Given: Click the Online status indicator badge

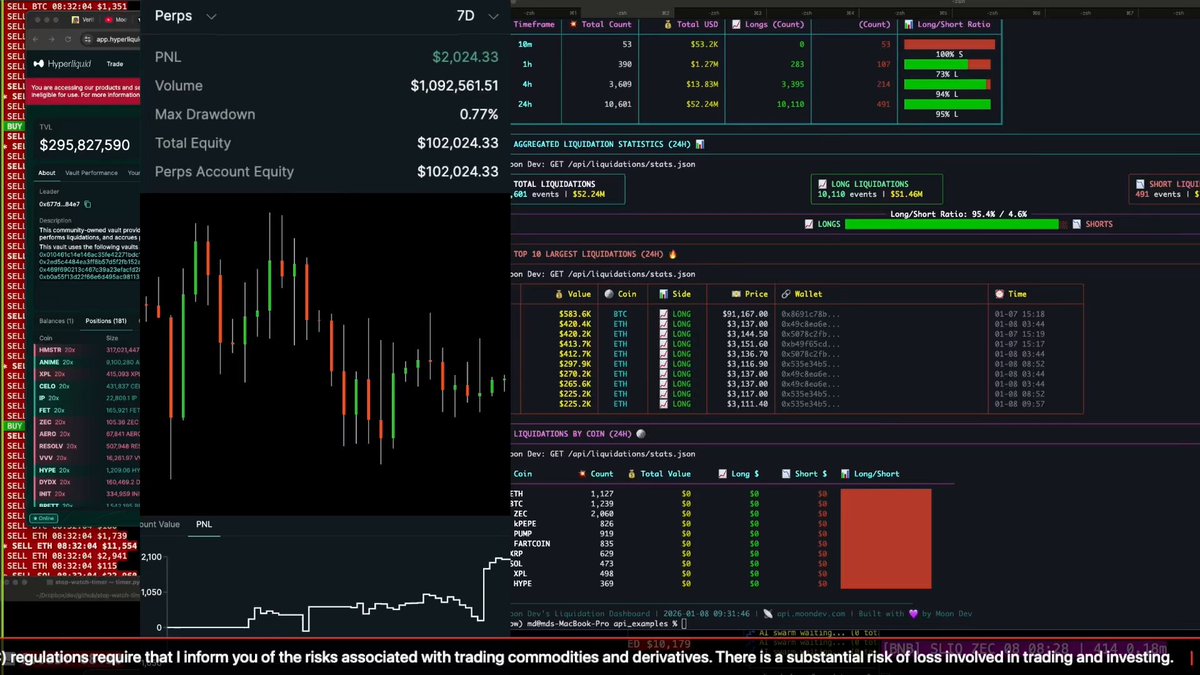Looking at the screenshot, I should [45, 519].
